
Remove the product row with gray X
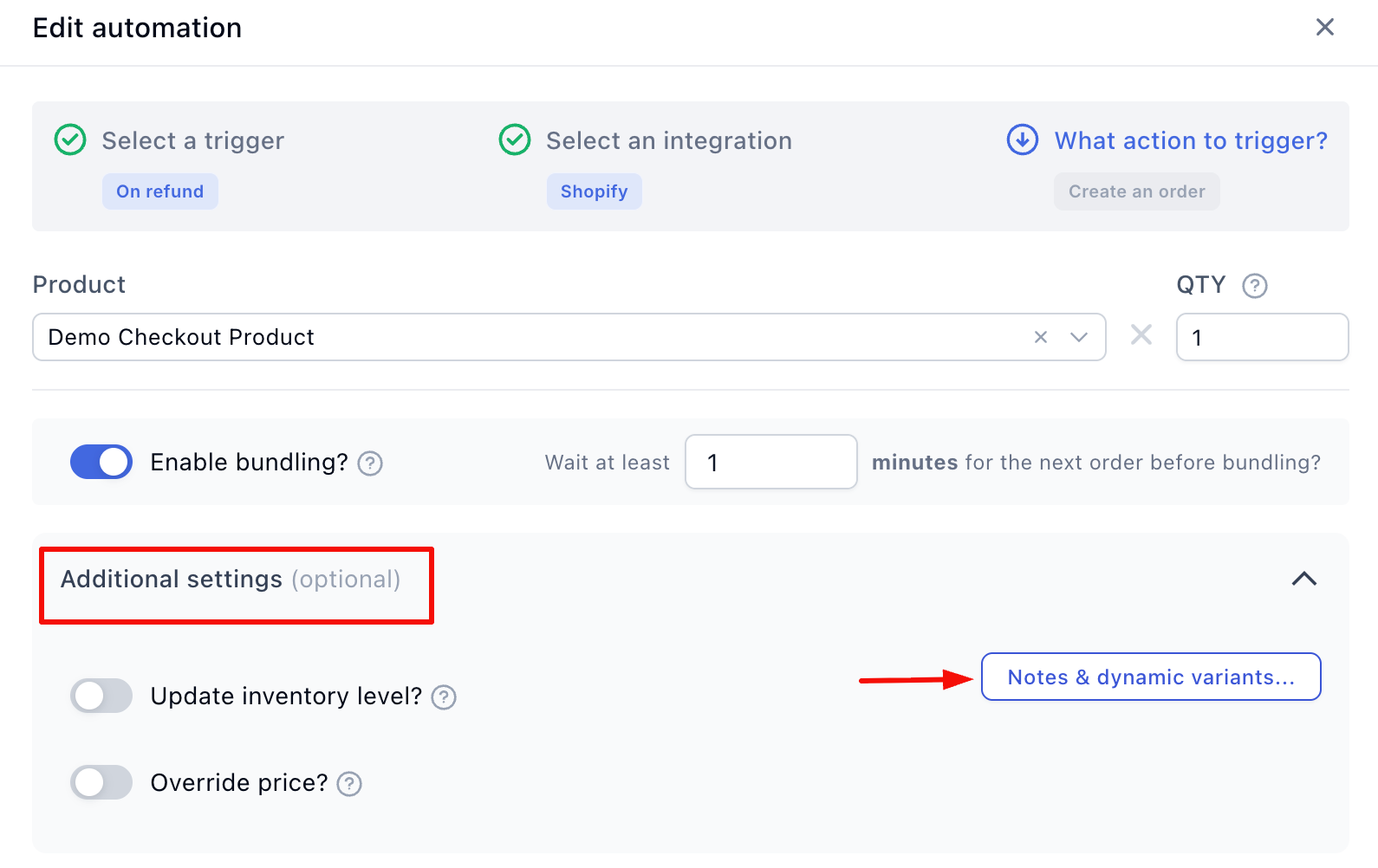pyautogui.click(x=1141, y=335)
